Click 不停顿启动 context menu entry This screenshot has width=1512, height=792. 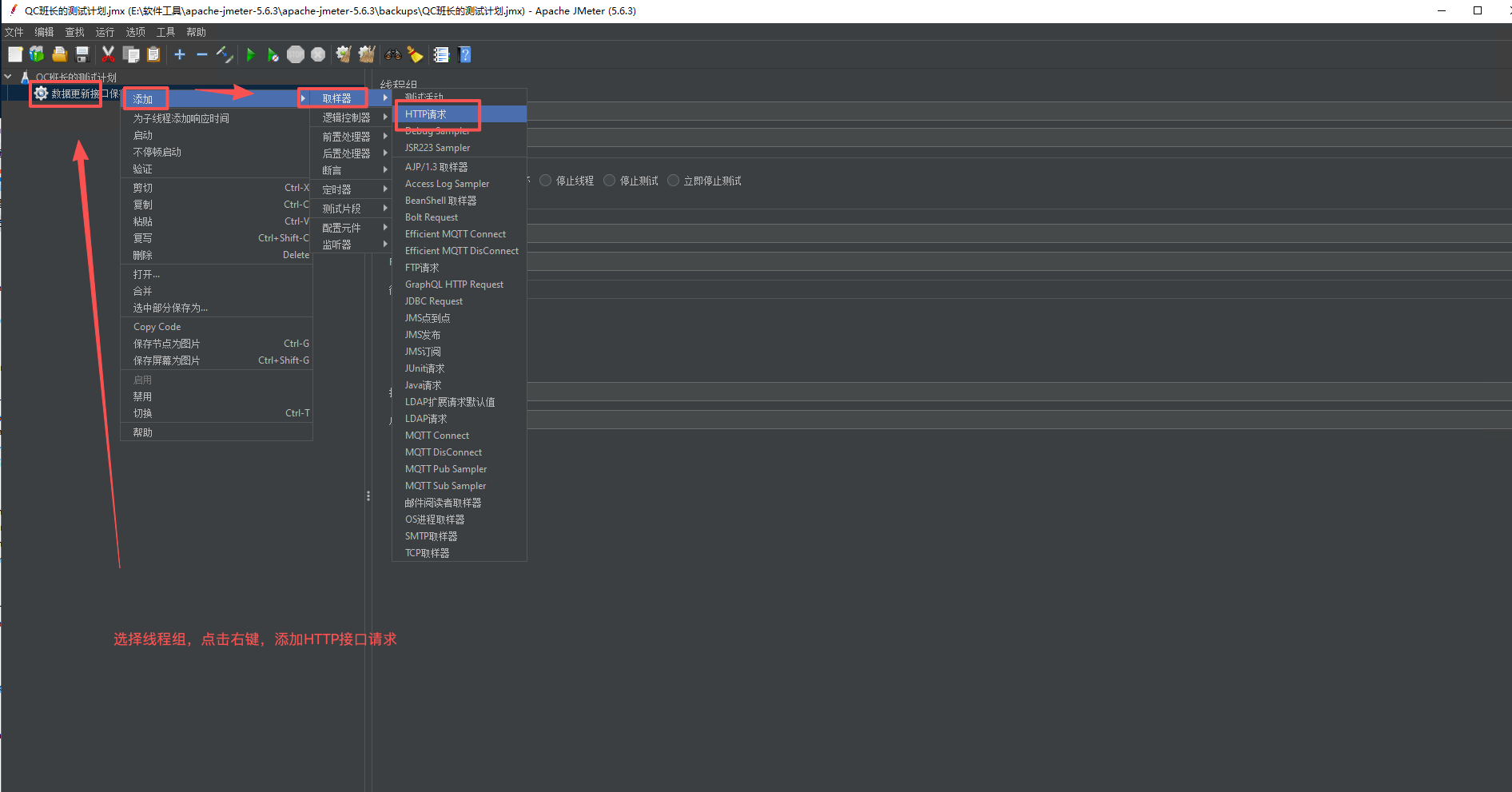(x=216, y=152)
